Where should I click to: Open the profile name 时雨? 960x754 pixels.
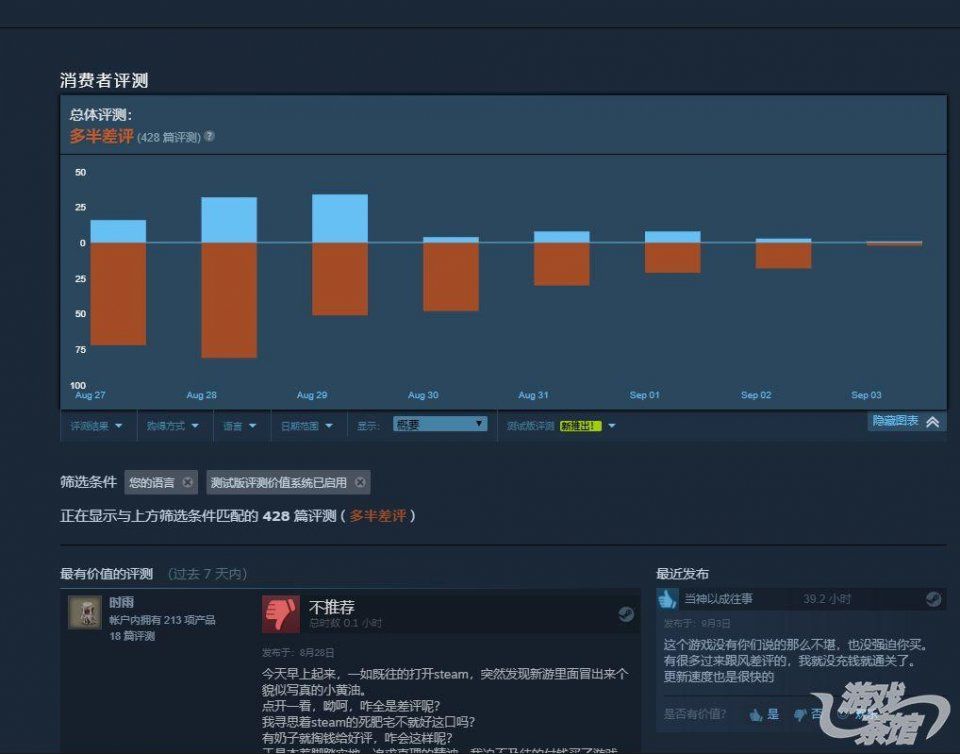pos(121,602)
